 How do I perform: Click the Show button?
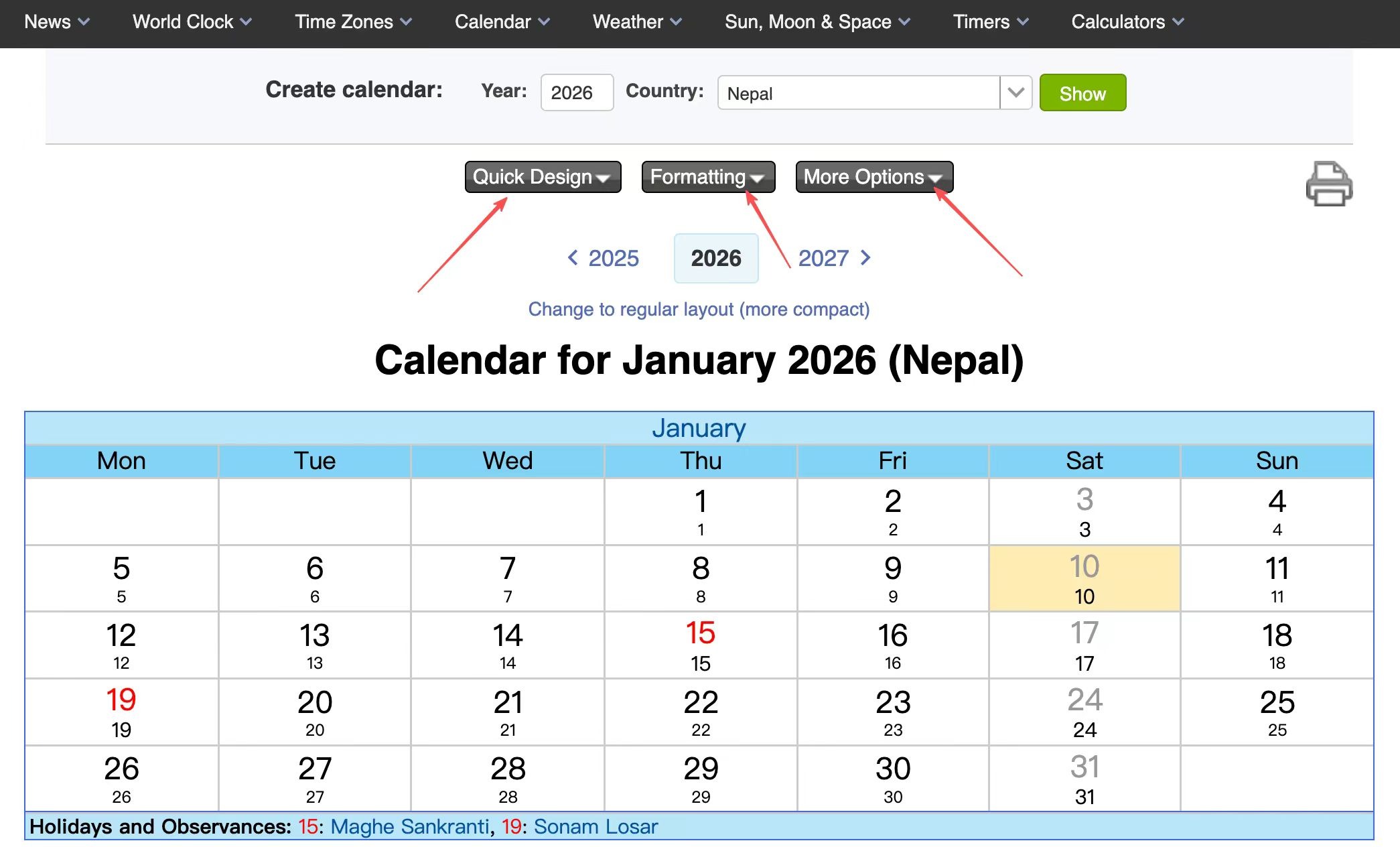point(1082,92)
